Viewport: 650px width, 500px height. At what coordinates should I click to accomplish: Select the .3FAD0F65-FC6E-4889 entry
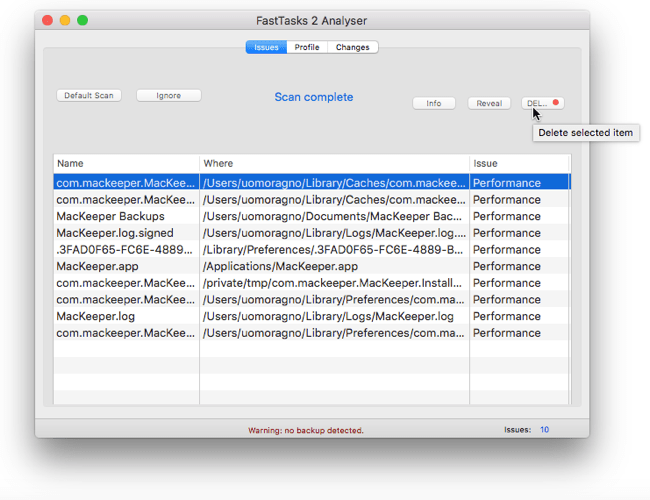[x=312, y=250]
